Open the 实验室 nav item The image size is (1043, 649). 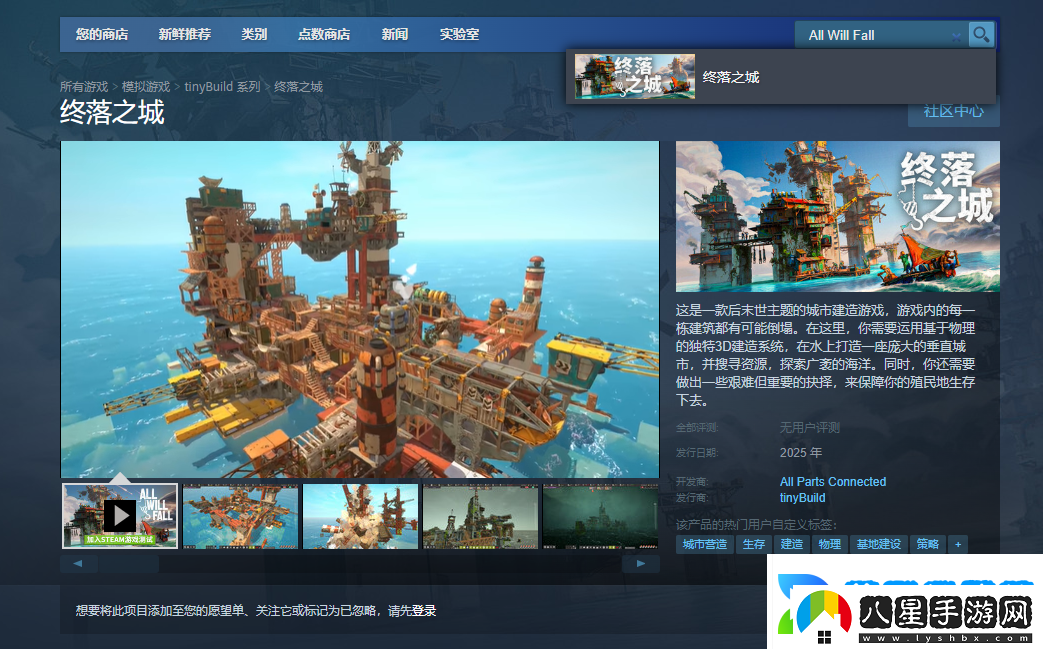[459, 34]
